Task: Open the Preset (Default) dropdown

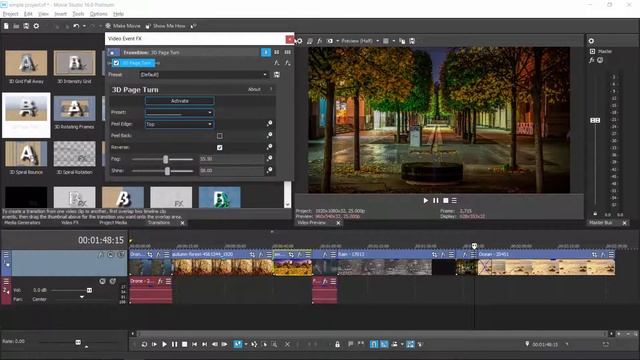Action: pyautogui.click(x=204, y=75)
